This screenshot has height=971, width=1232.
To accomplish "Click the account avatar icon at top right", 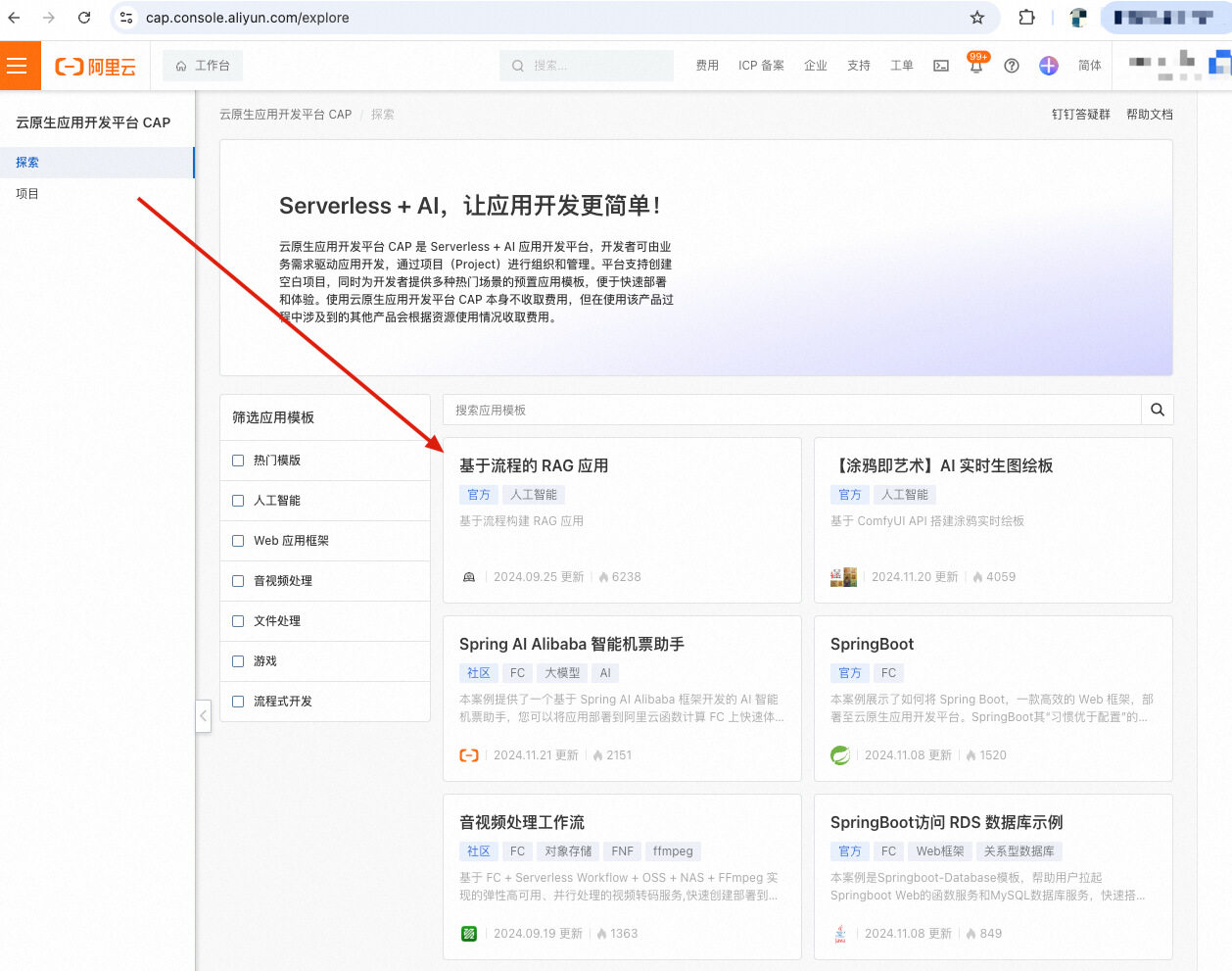I will (x=1220, y=66).
